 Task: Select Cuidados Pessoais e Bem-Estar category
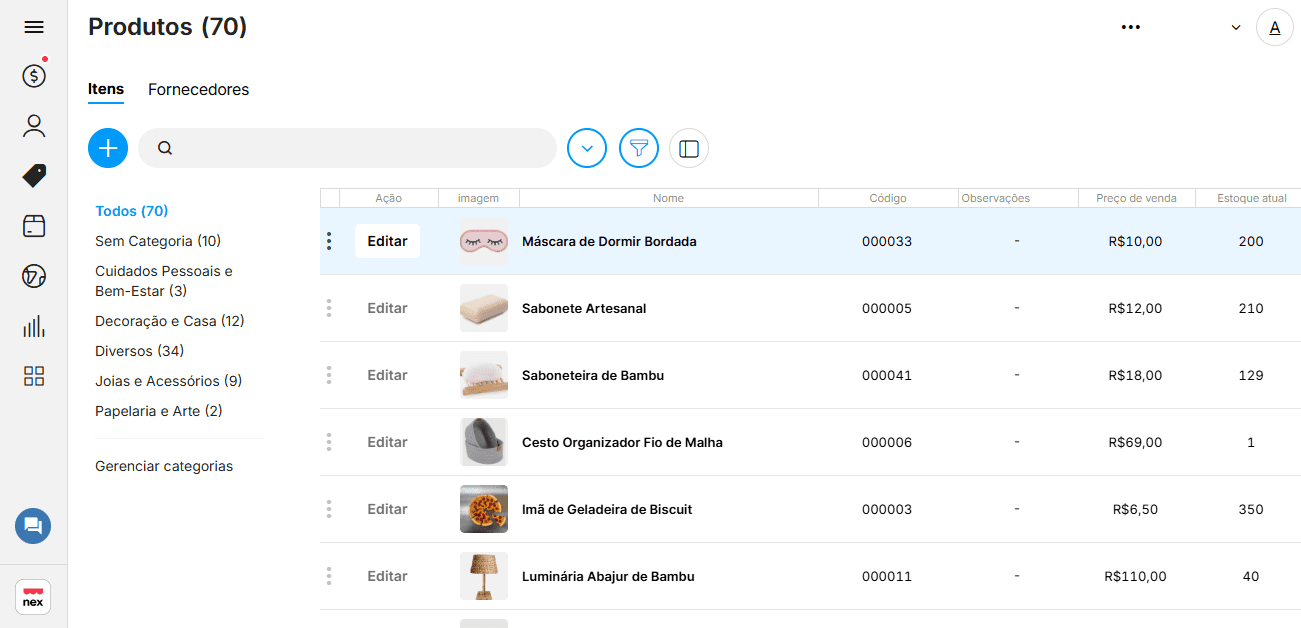[164, 281]
